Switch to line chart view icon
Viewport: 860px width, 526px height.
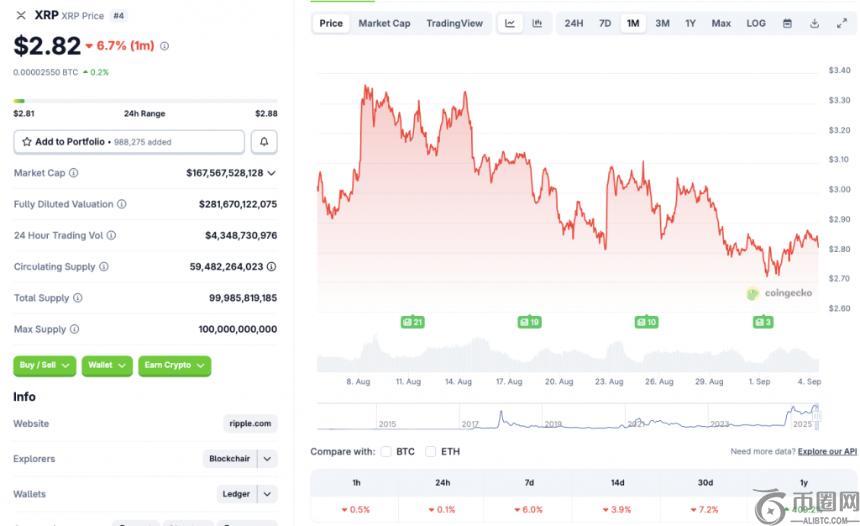coord(510,23)
